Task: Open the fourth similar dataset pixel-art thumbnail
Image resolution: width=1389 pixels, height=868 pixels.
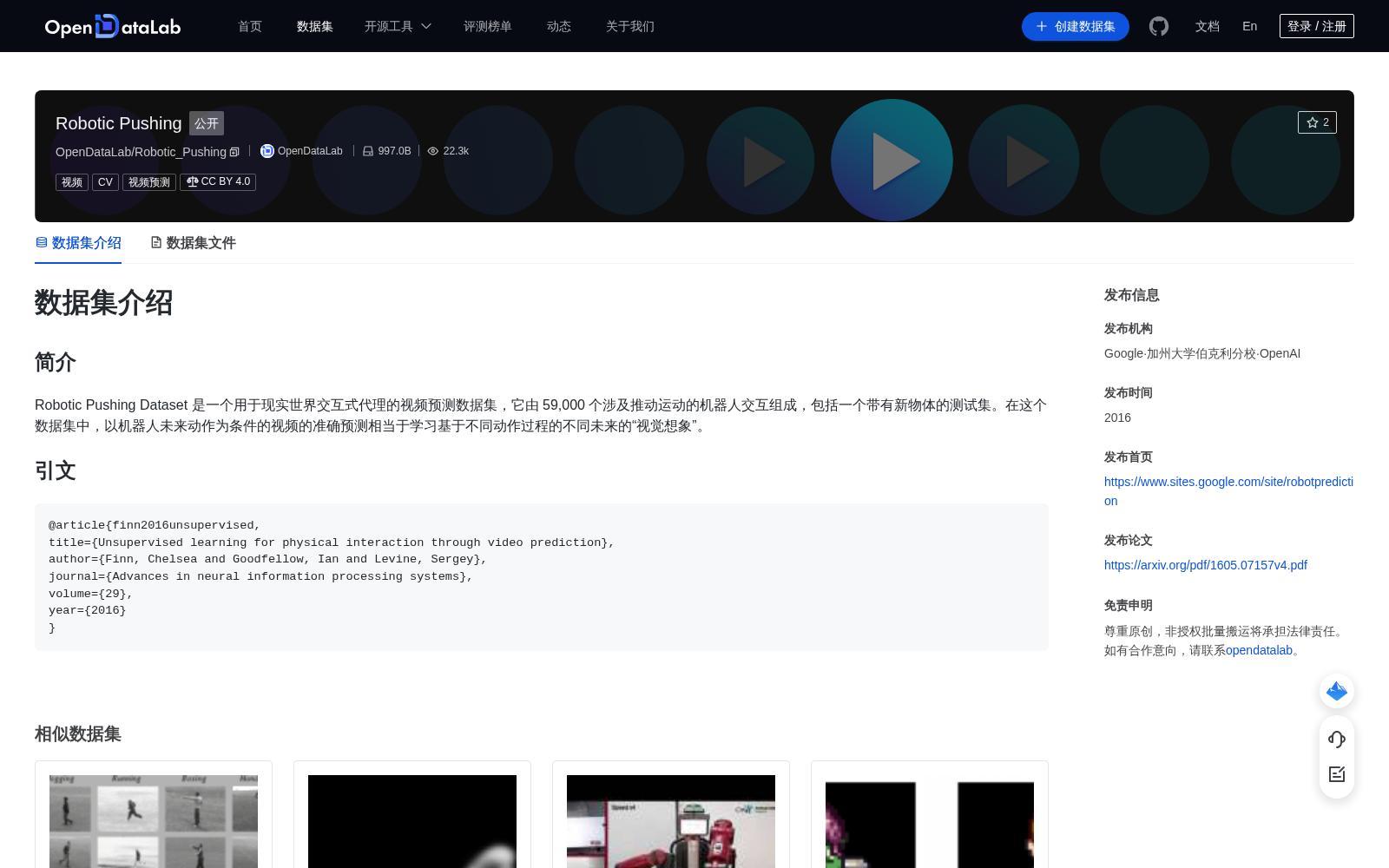Action: [x=930, y=821]
